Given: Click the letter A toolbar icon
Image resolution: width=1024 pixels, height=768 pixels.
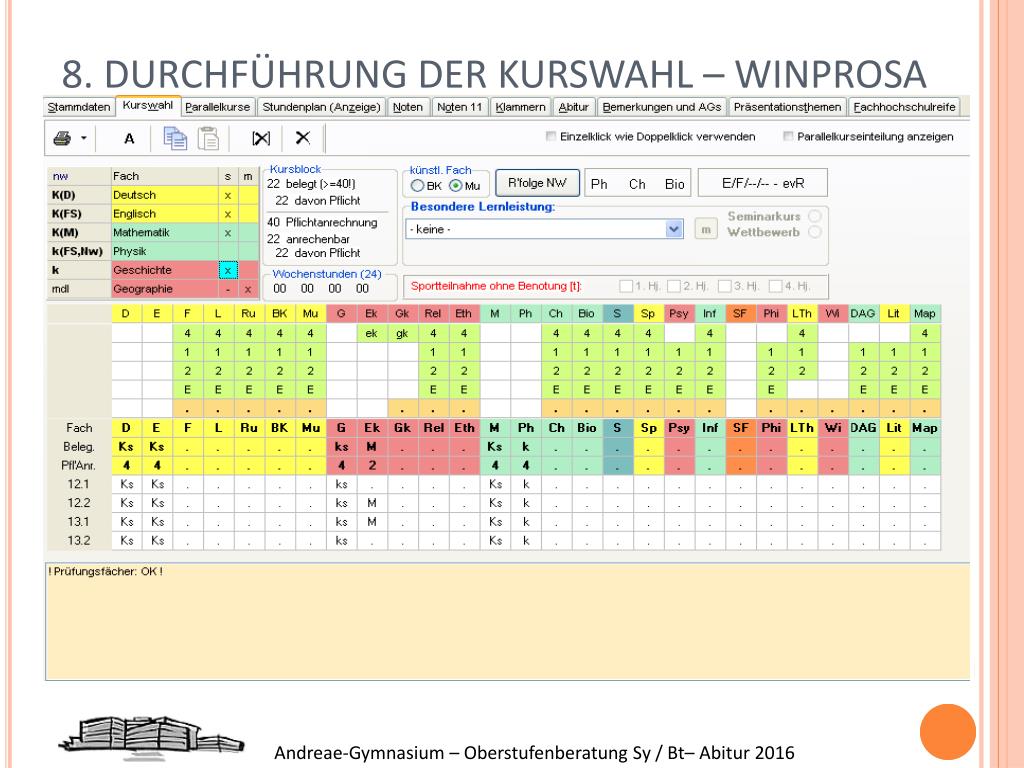Looking at the screenshot, I should coord(129,138).
